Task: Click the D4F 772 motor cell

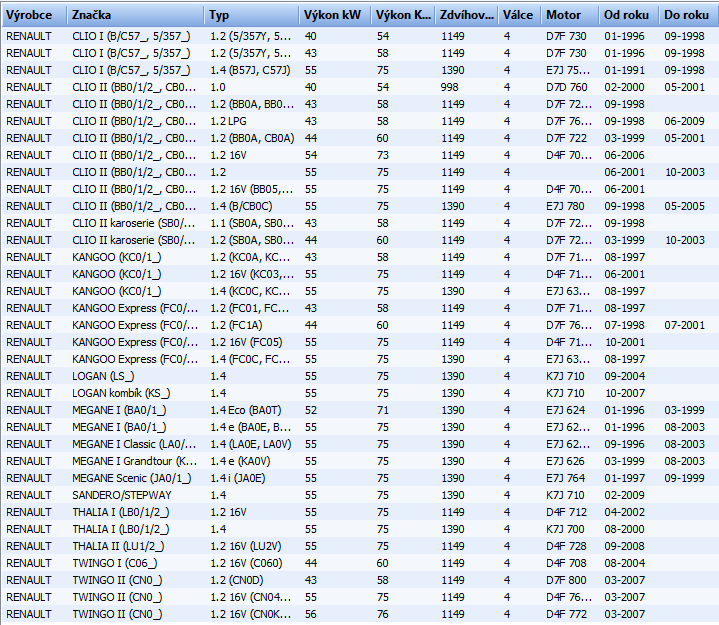Action: pyautogui.click(x=566, y=613)
